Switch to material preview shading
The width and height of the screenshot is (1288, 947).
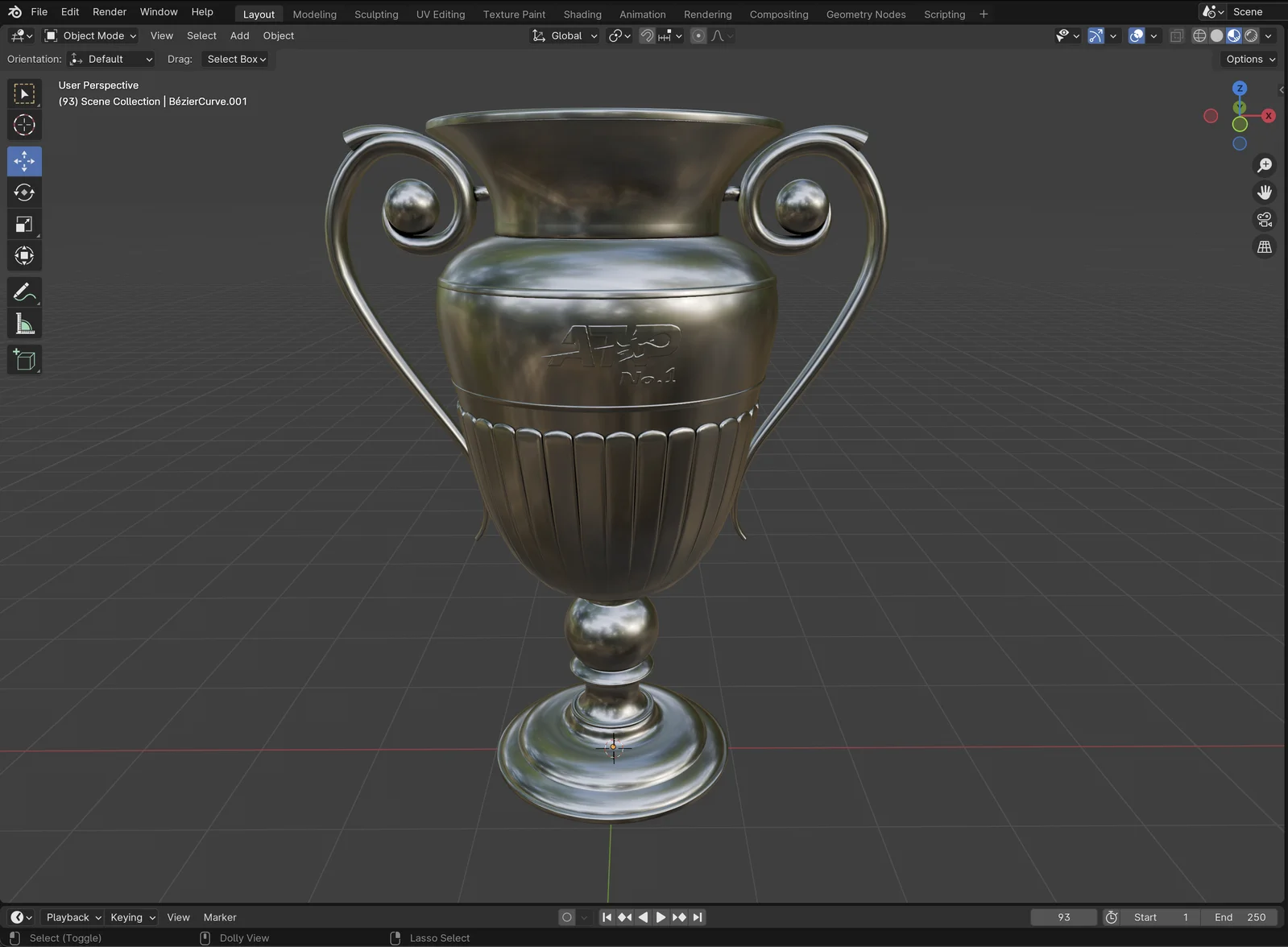pos(1234,35)
